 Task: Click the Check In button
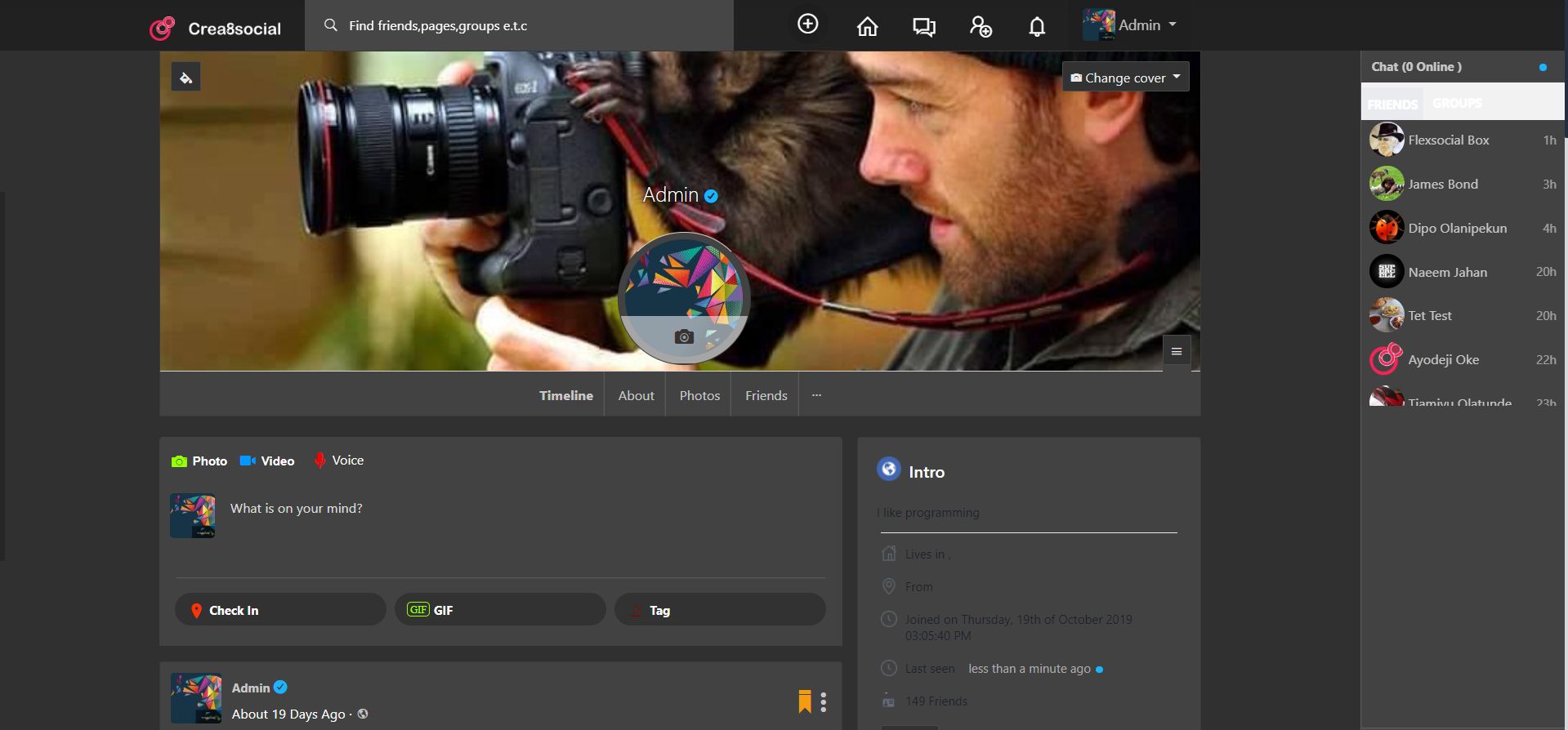point(279,610)
